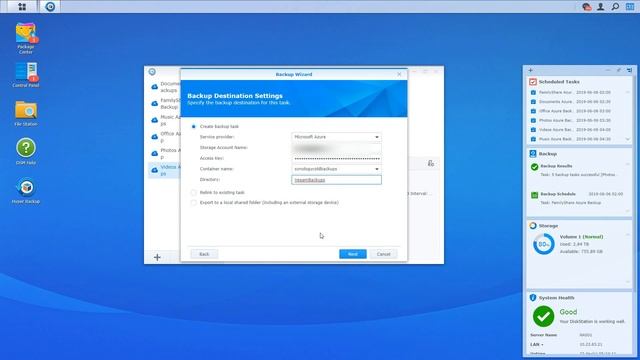This screenshot has width=640, height=360.
Task: Expand the Scheduled Tasks list down arrow
Action: (628, 139)
